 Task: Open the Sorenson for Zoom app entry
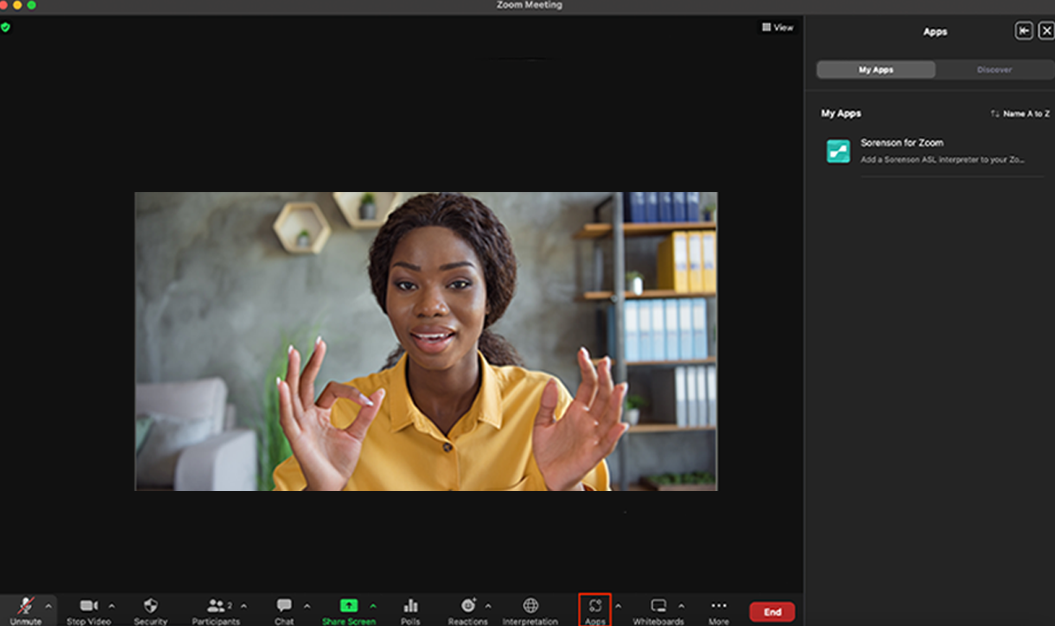[x=935, y=151]
